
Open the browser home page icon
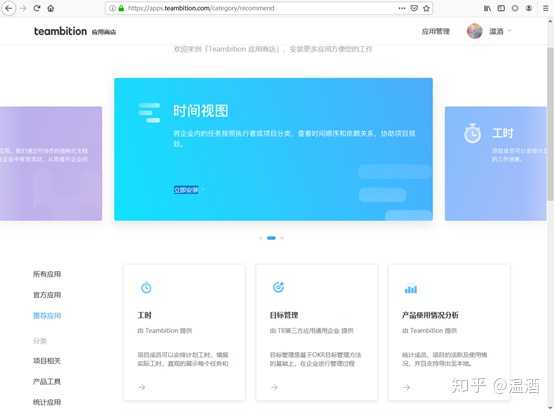51,8
